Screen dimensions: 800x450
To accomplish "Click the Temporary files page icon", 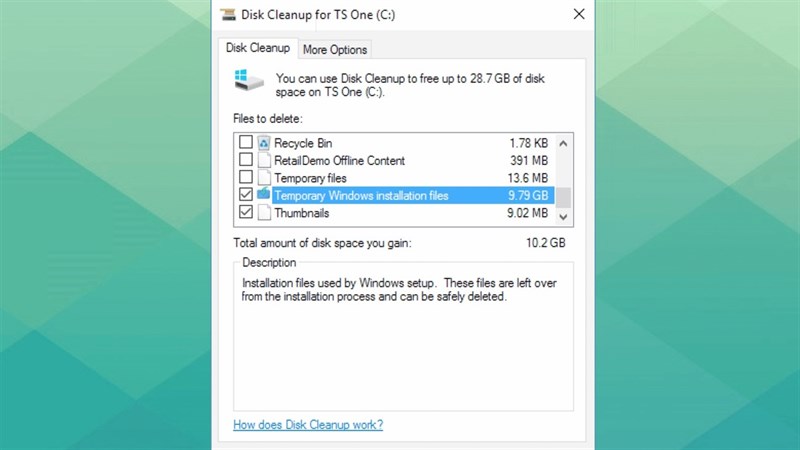I will 264,178.
